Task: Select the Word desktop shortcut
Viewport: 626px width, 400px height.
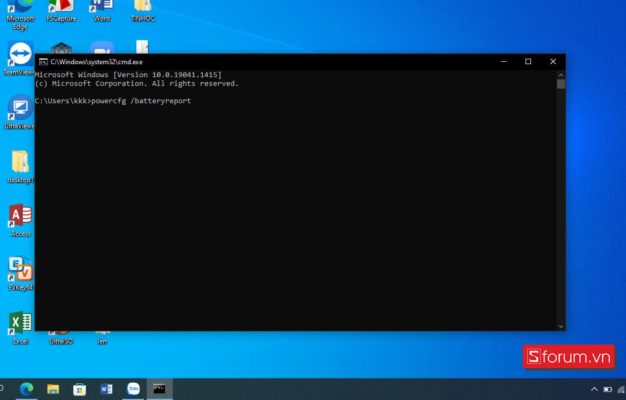Action: tap(101, 8)
